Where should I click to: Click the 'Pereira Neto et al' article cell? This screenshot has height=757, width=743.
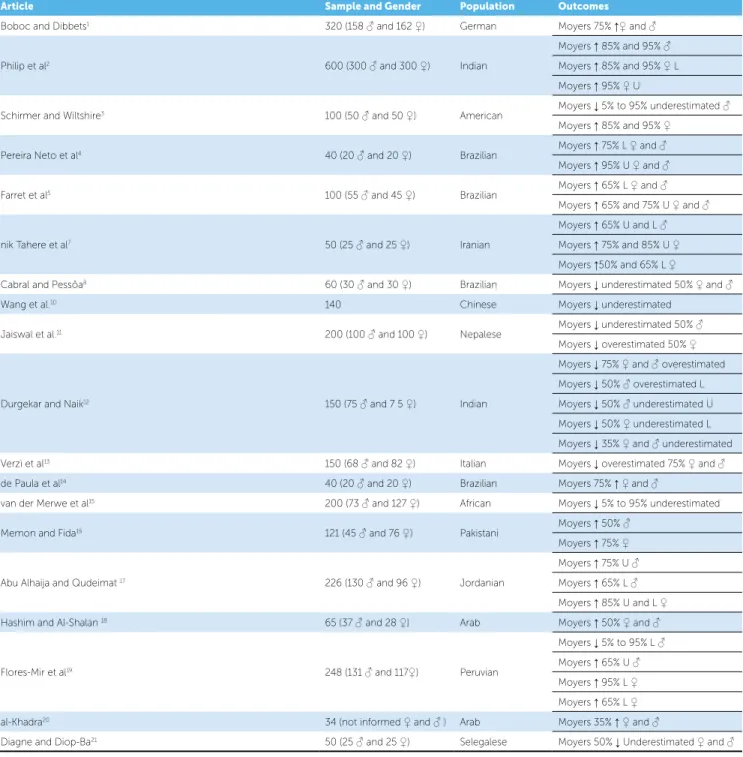point(41,155)
